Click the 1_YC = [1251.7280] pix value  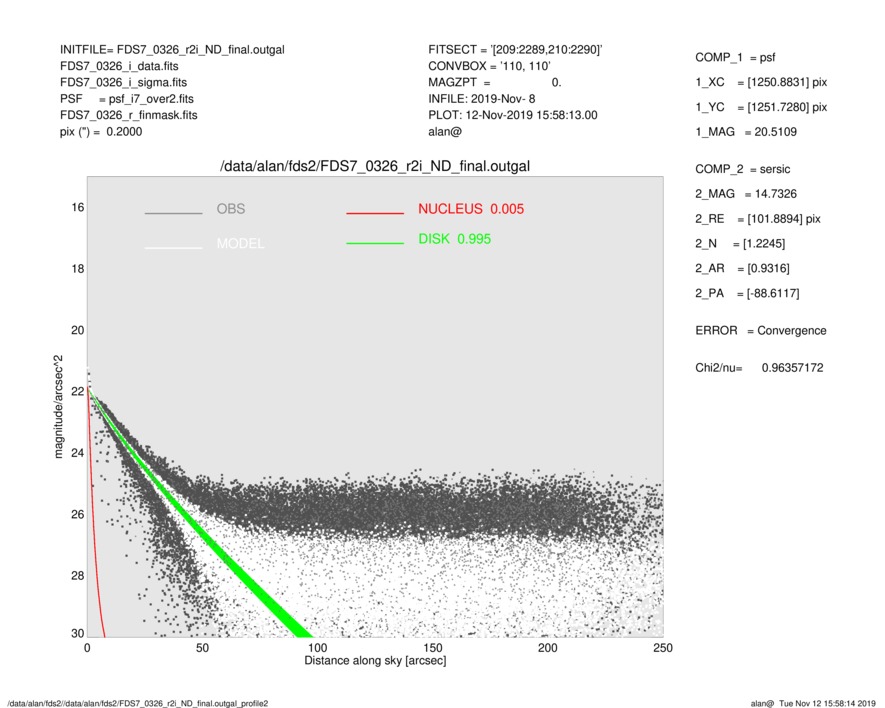[761, 107]
